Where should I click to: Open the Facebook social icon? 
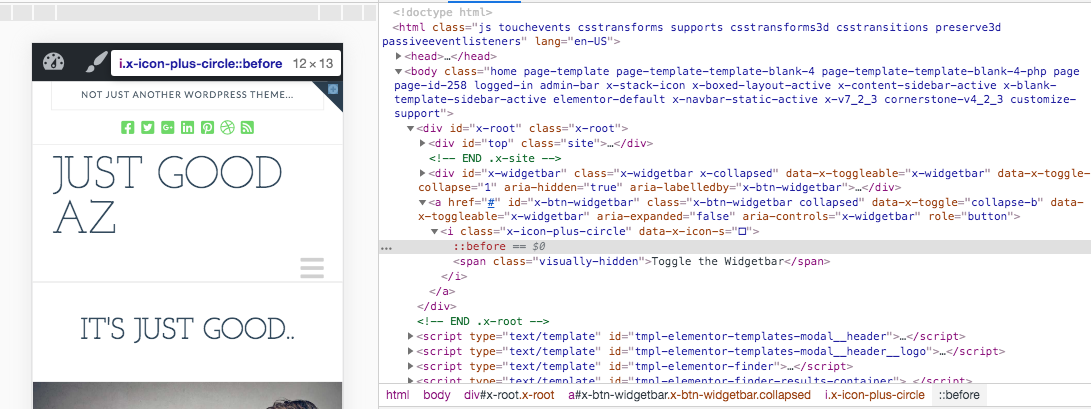[127, 127]
